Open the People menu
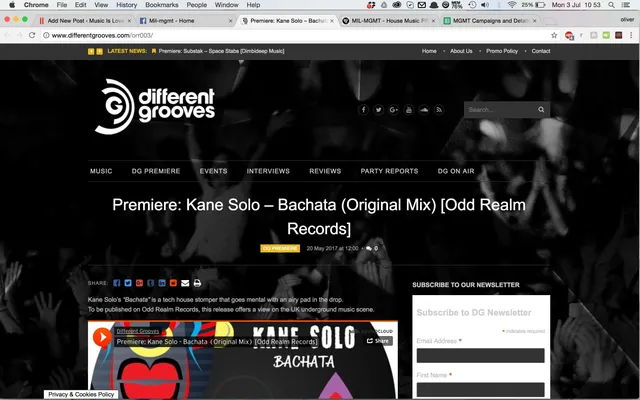This screenshot has width=640, height=400. pyautogui.click(x=197, y=5)
